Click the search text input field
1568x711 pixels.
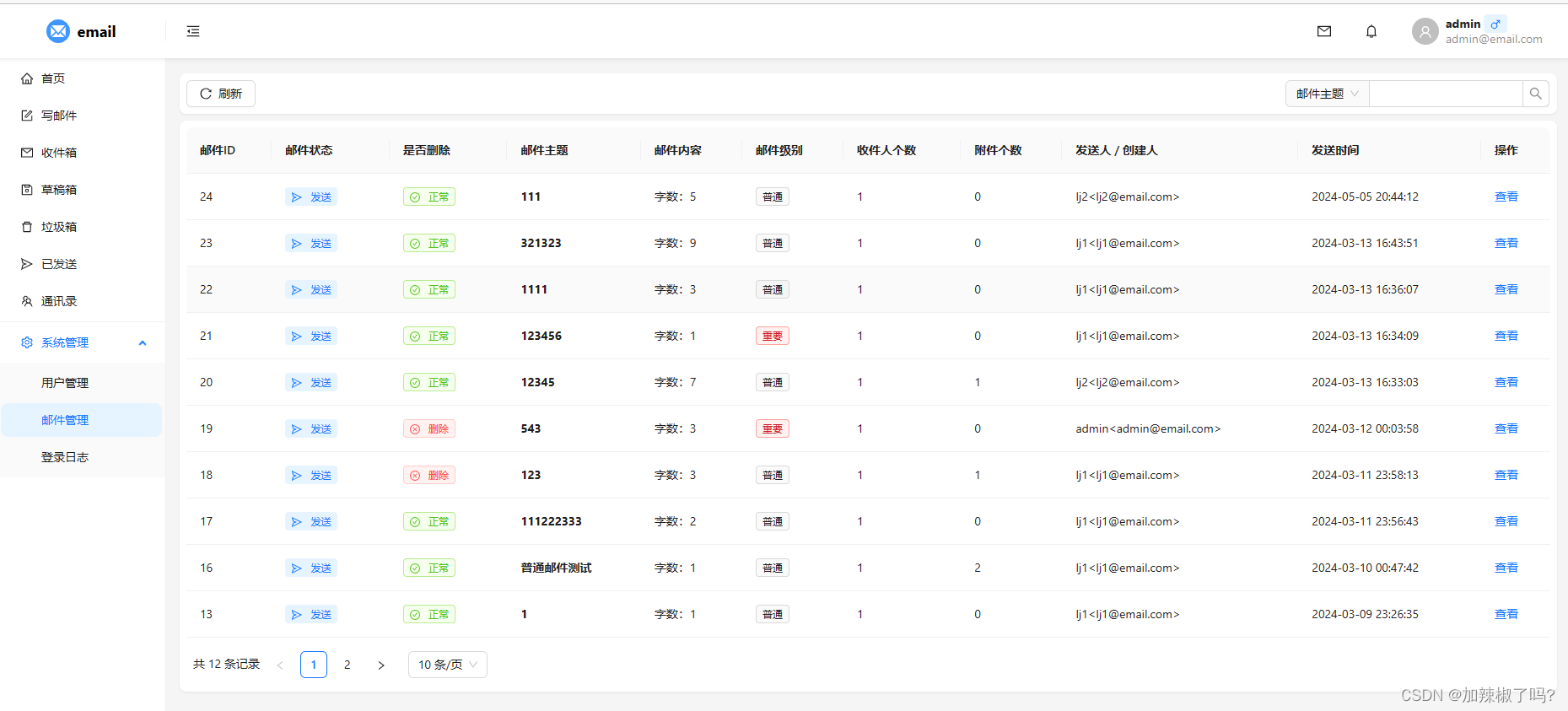(1446, 94)
